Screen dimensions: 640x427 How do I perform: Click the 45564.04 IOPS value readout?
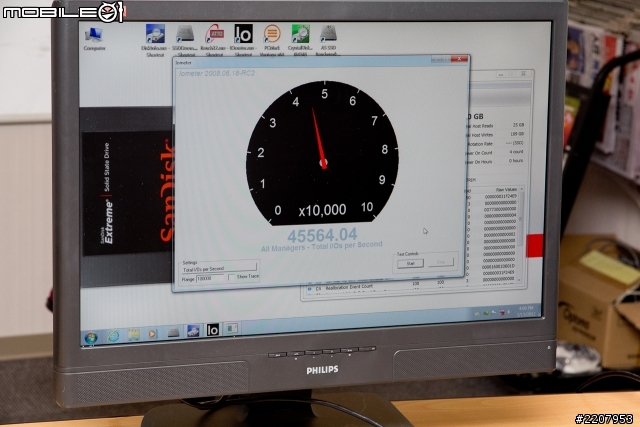pyautogui.click(x=322, y=235)
